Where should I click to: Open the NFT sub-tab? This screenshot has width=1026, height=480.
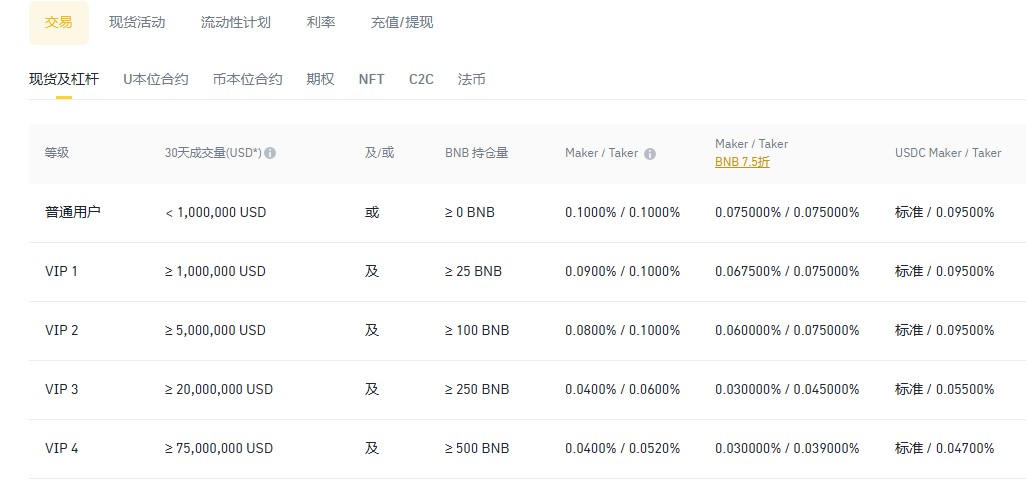[372, 79]
